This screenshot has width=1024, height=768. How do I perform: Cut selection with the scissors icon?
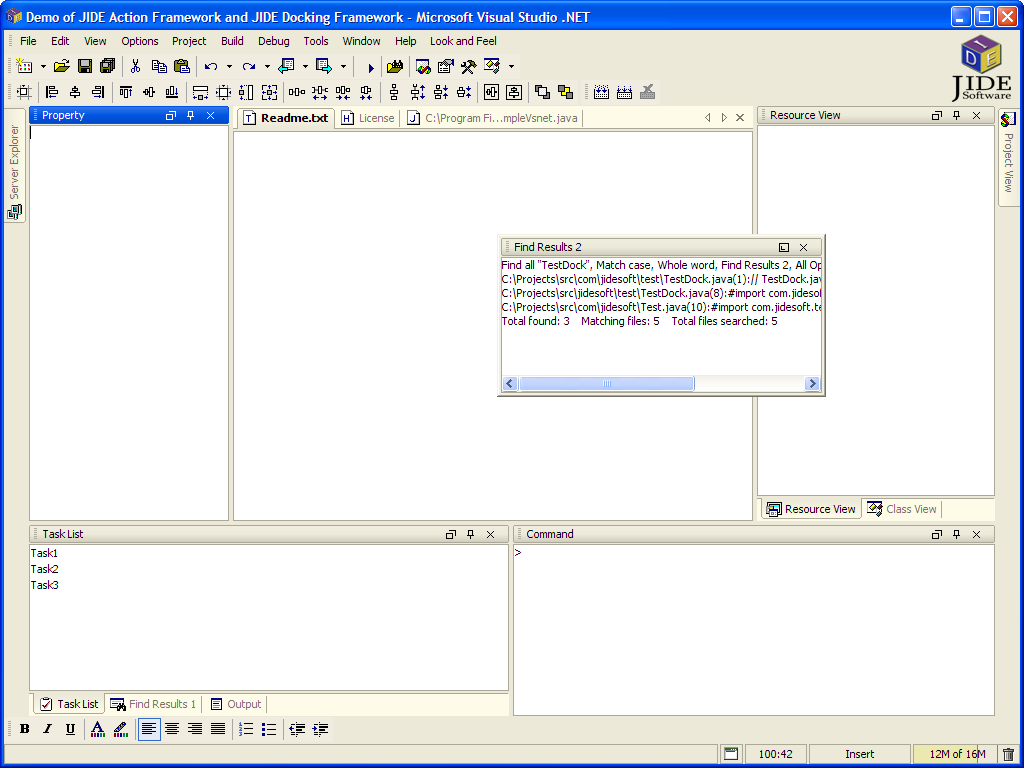[135, 66]
